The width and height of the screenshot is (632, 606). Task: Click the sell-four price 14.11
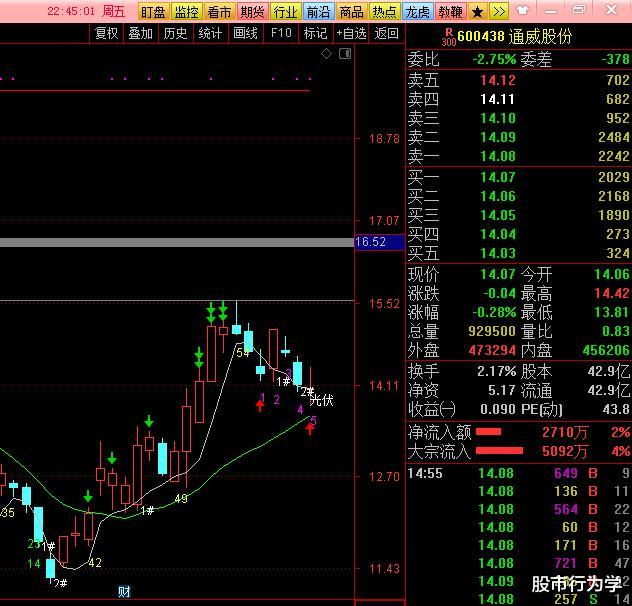tap(498, 99)
